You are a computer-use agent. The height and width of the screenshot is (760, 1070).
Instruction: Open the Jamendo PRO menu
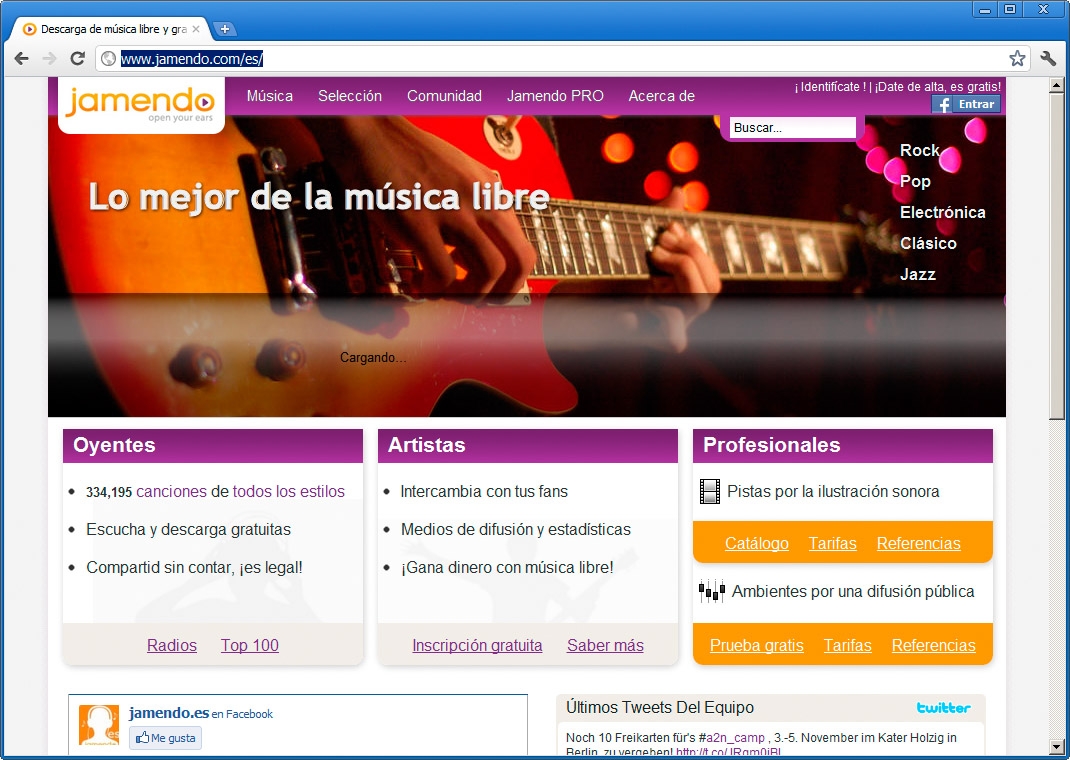tap(555, 96)
